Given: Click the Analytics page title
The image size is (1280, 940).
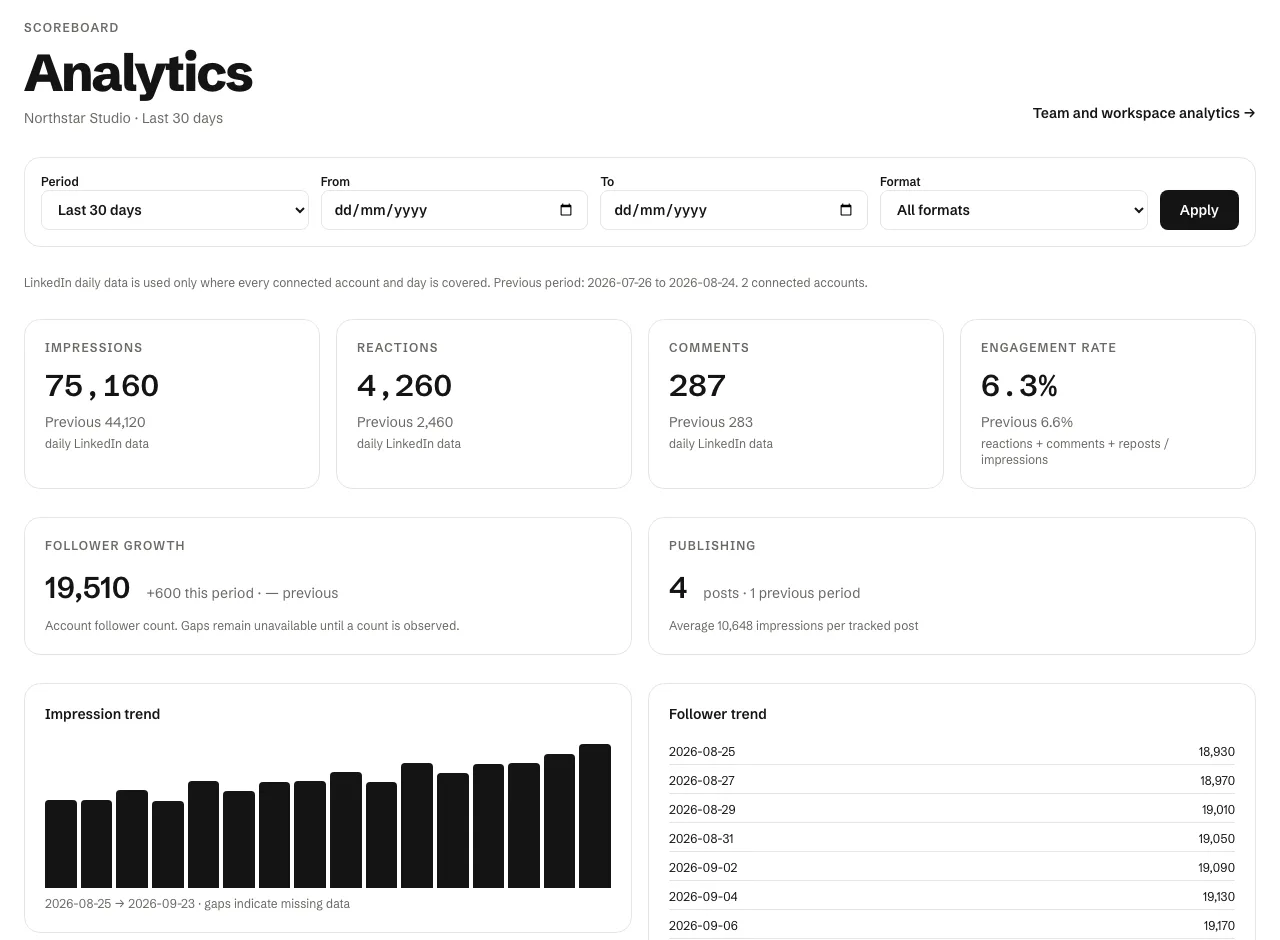Looking at the screenshot, I should coord(138,73).
